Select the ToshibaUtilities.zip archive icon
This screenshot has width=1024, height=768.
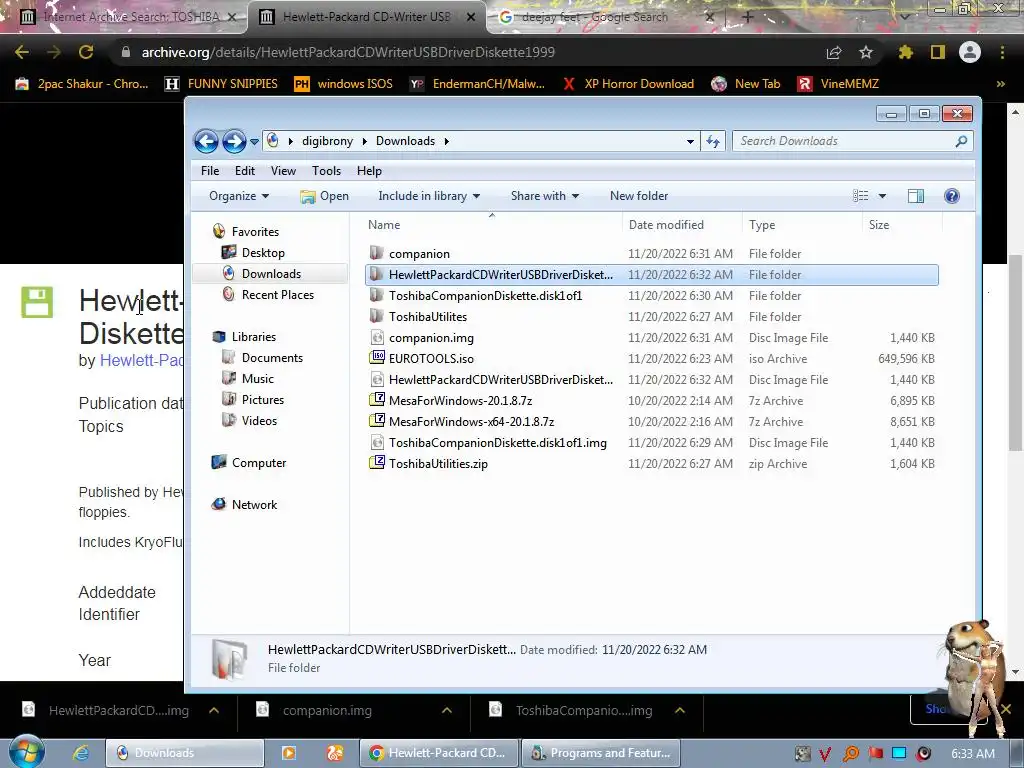[377, 463]
